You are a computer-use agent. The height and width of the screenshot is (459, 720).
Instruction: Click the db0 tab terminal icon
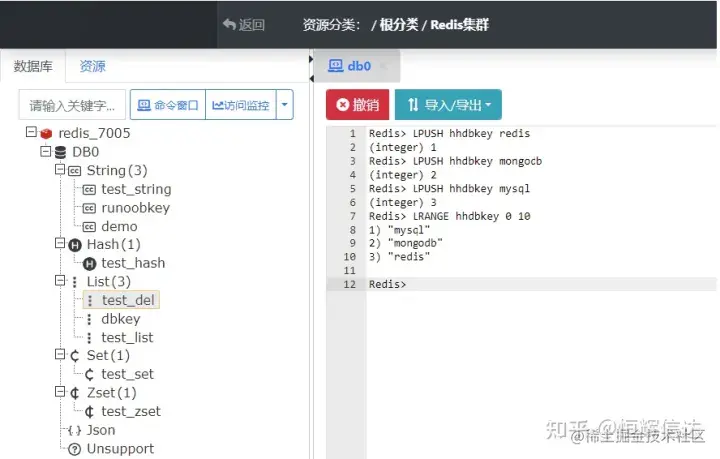click(336, 66)
